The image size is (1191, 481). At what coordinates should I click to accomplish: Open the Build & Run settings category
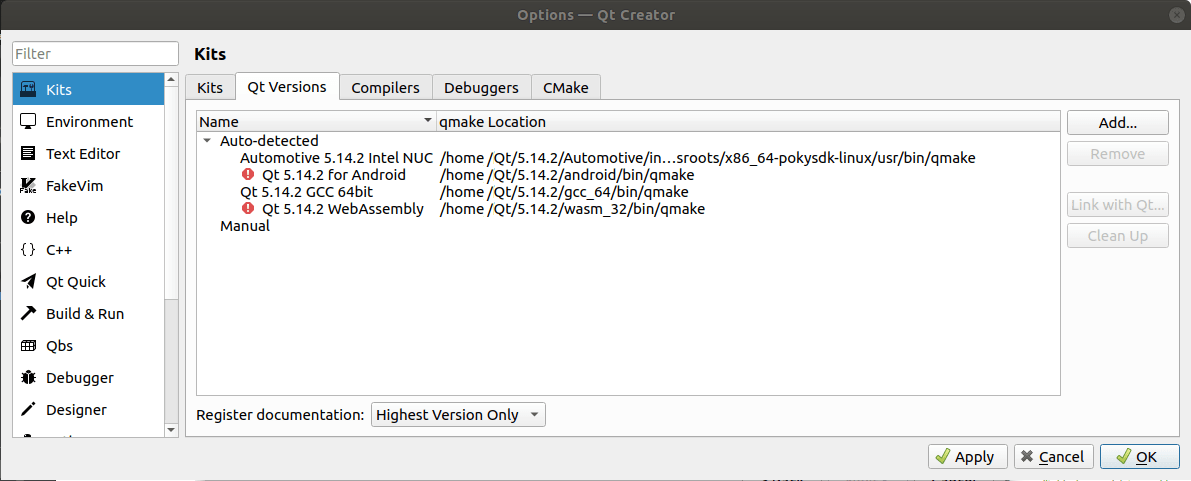pyautogui.click(x=84, y=314)
